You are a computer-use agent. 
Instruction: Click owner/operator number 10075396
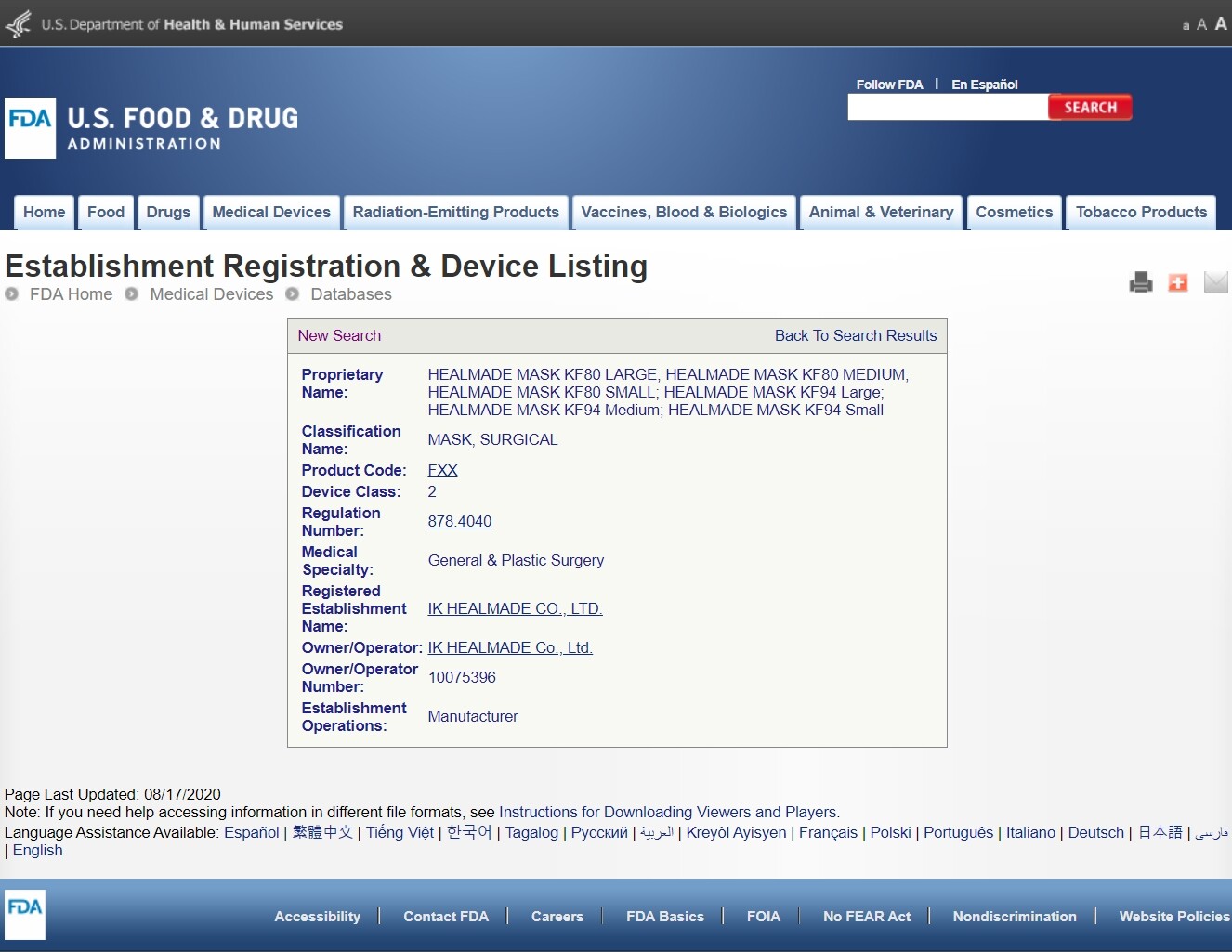[462, 678]
